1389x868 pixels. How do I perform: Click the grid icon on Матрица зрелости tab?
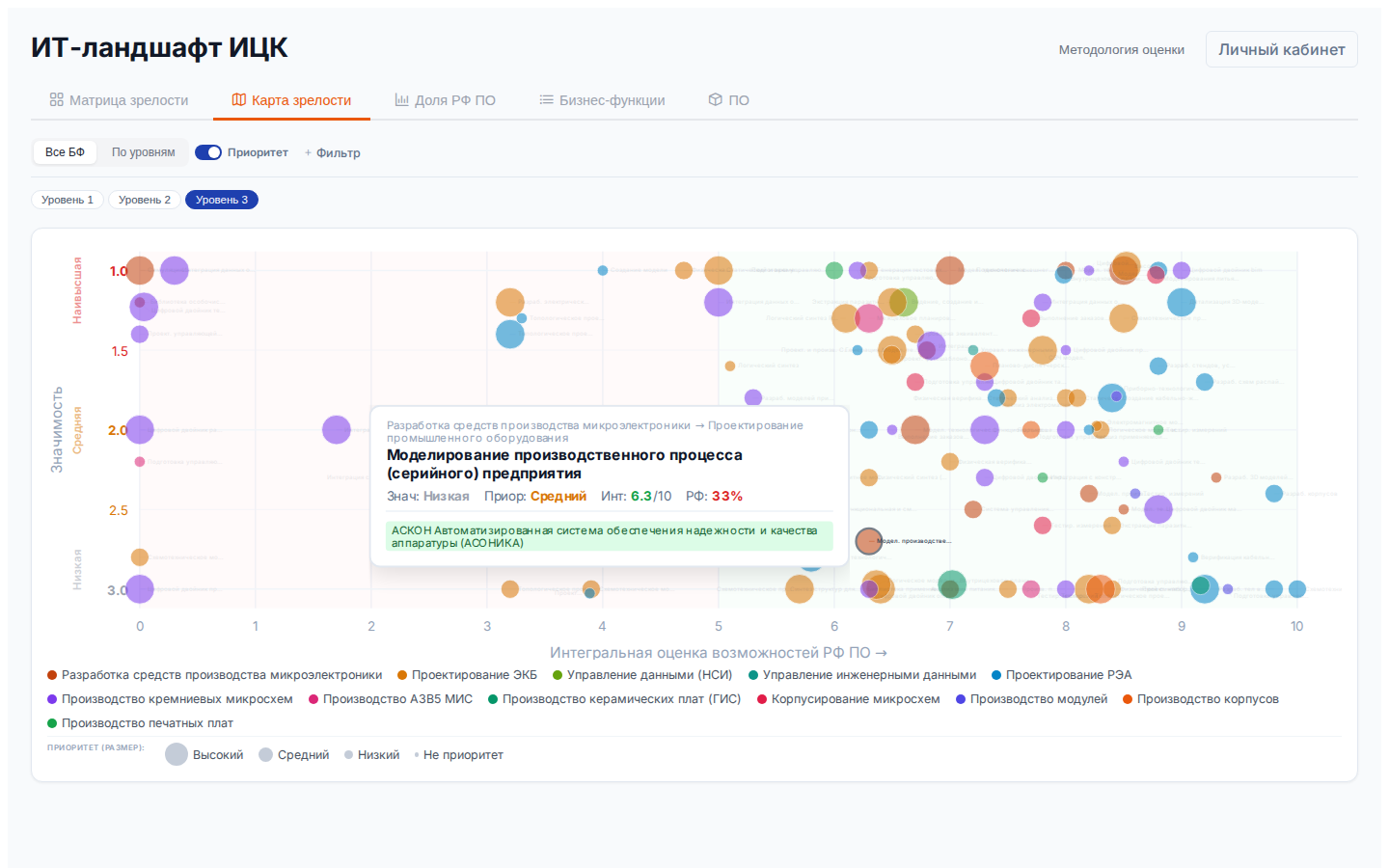tap(57, 99)
